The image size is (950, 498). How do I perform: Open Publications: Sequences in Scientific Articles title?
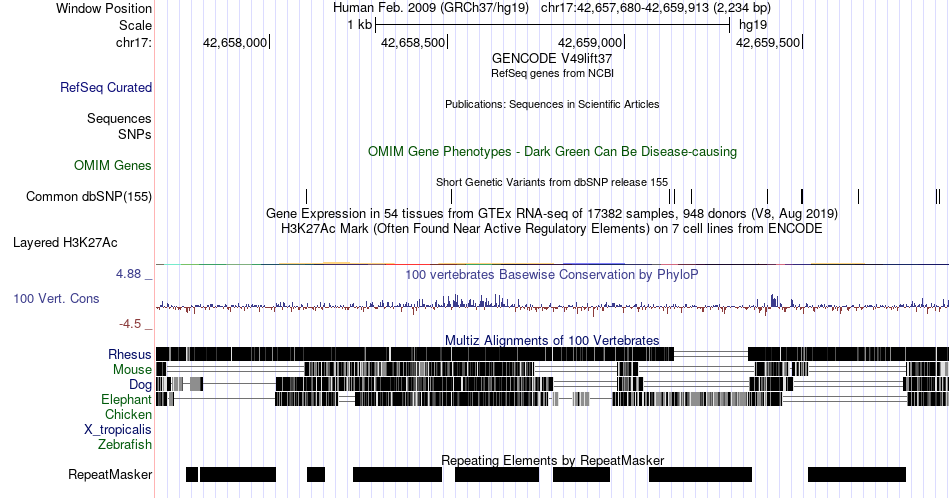pos(552,104)
